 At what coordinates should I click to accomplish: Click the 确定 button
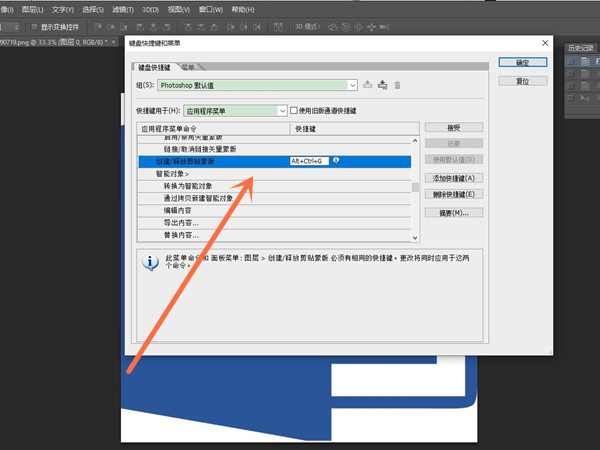pos(522,63)
